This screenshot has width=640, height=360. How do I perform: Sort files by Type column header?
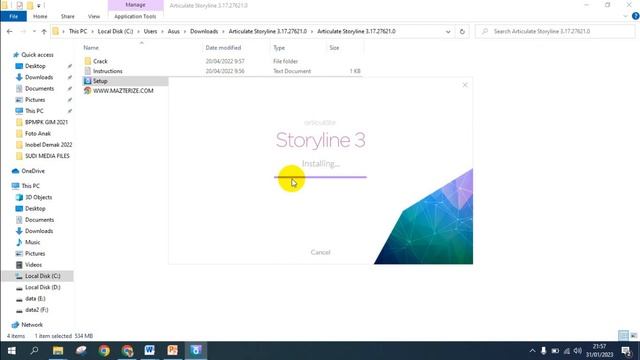click(279, 48)
